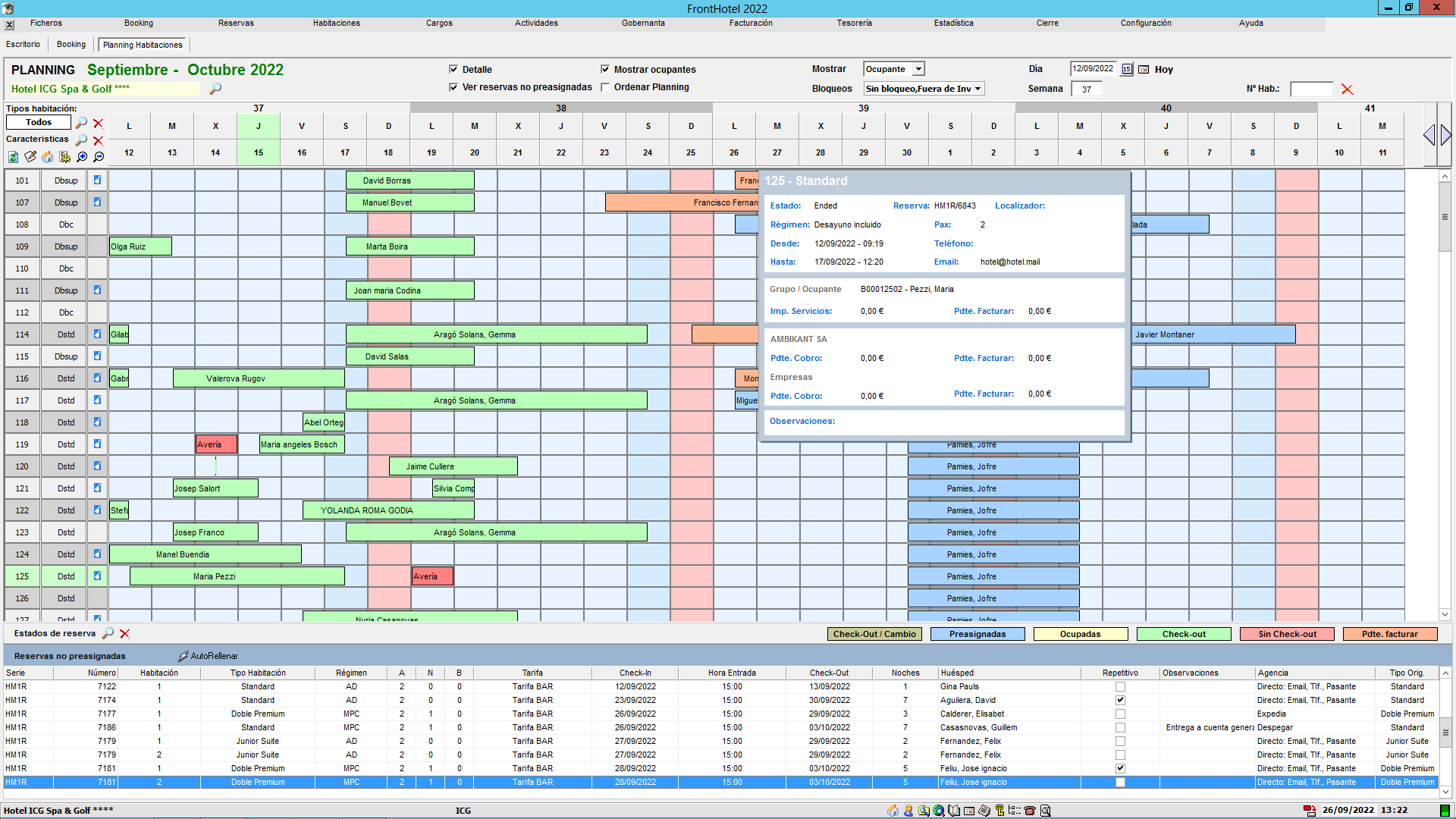
Task: Open the calendar picker next to Día
Action: (x=1127, y=69)
